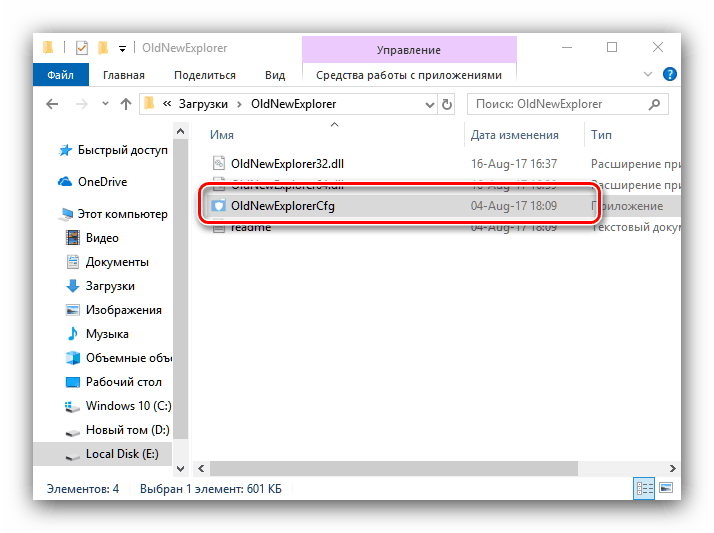Click the Управление contextual tab header
Image resolution: width=714 pixels, height=533 pixels.
[x=409, y=50]
